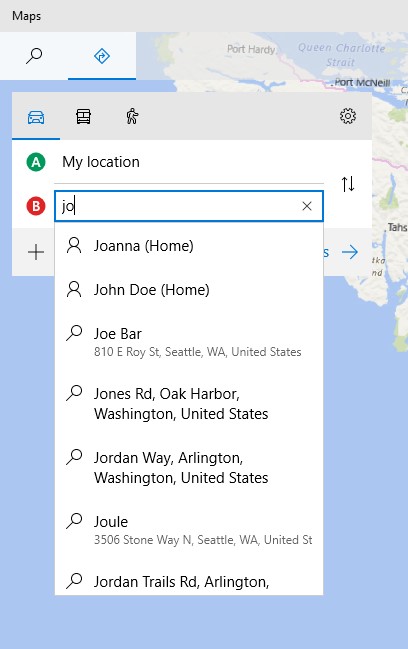Select Jones Rd, Oak Harbor suggestion
The width and height of the screenshot is (408, 649).
[189, 404]
